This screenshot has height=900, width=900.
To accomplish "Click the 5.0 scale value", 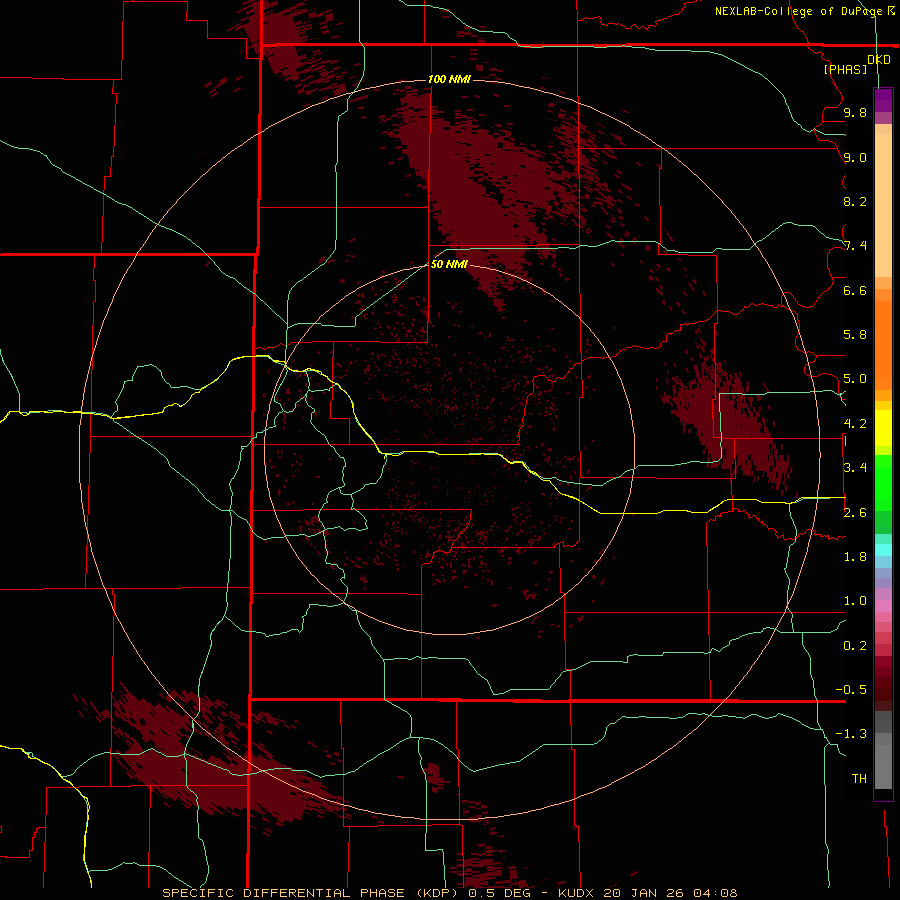I will (x=855, y=379).
